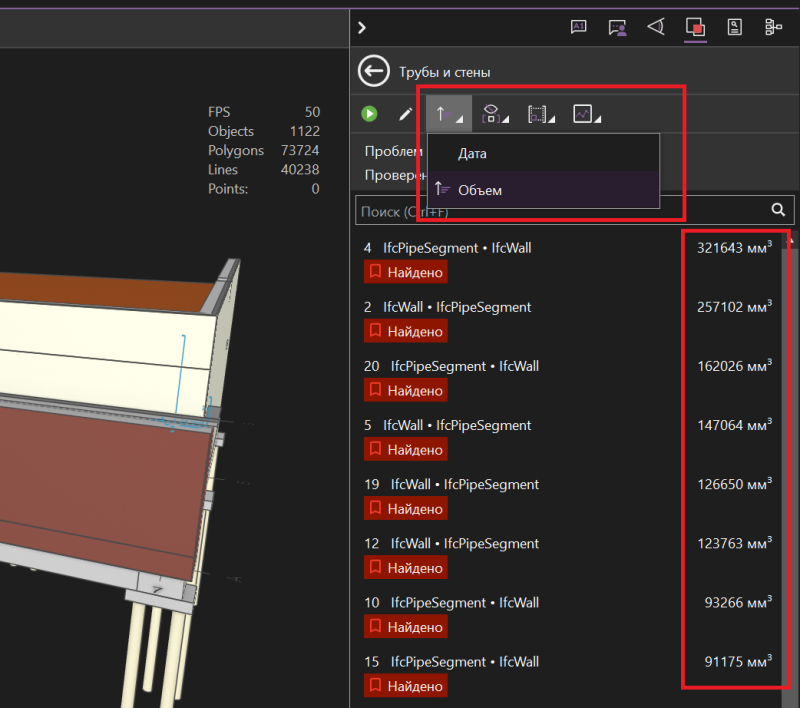The image size is (800, 708).
Task: Open the viewpoints camera panel icon
Action: (x=655, y=28)
